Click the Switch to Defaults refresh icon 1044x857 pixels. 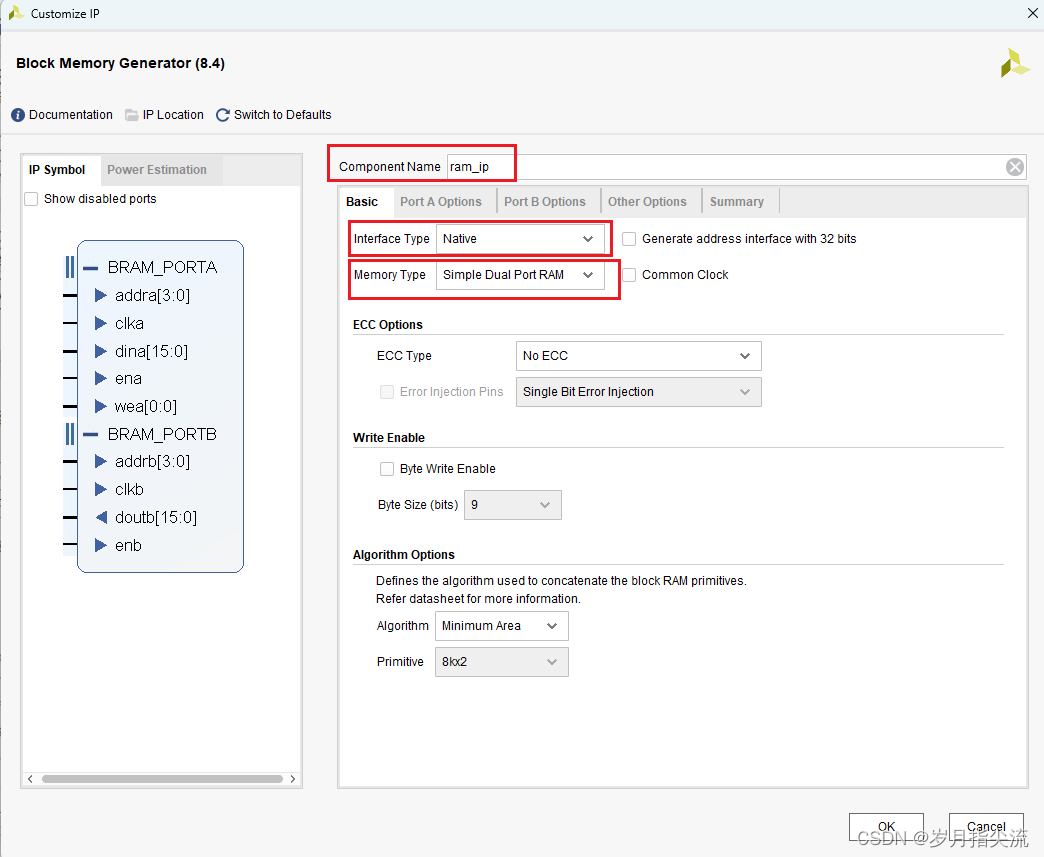point(223,115)
